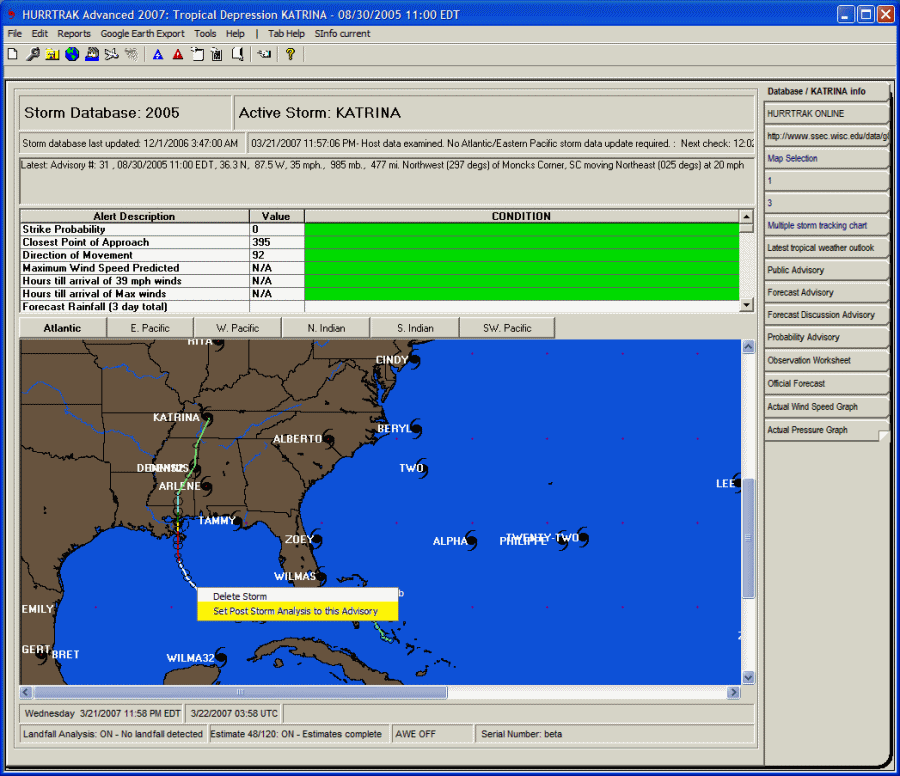Click the map's horizontal scroll-right arrow
Viewport: 900px width, 776px height.
pyautogui.click(x=733, y=692)
